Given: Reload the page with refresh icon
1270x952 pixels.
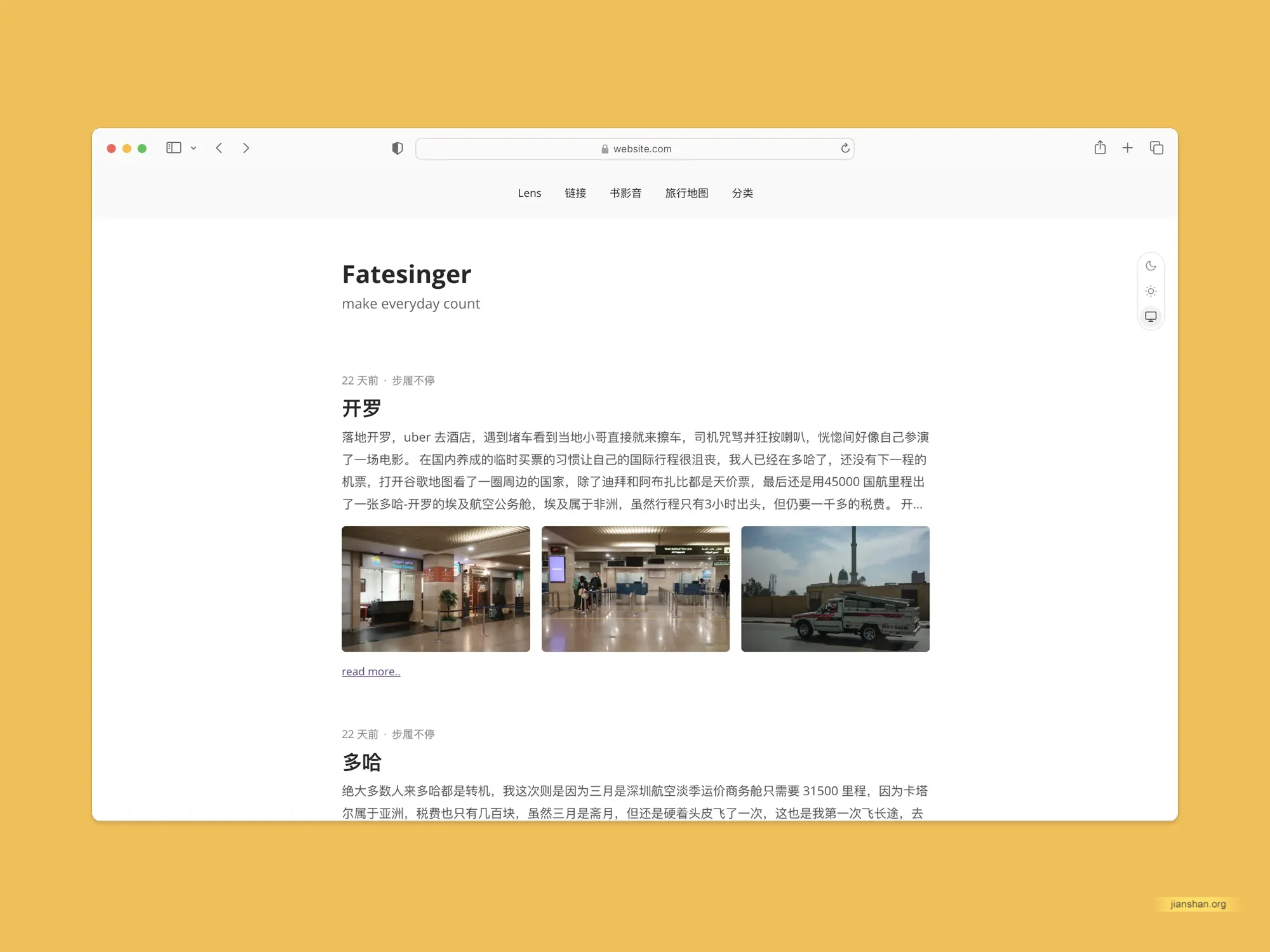Looking at the screenshot, I should pos(845,148).
